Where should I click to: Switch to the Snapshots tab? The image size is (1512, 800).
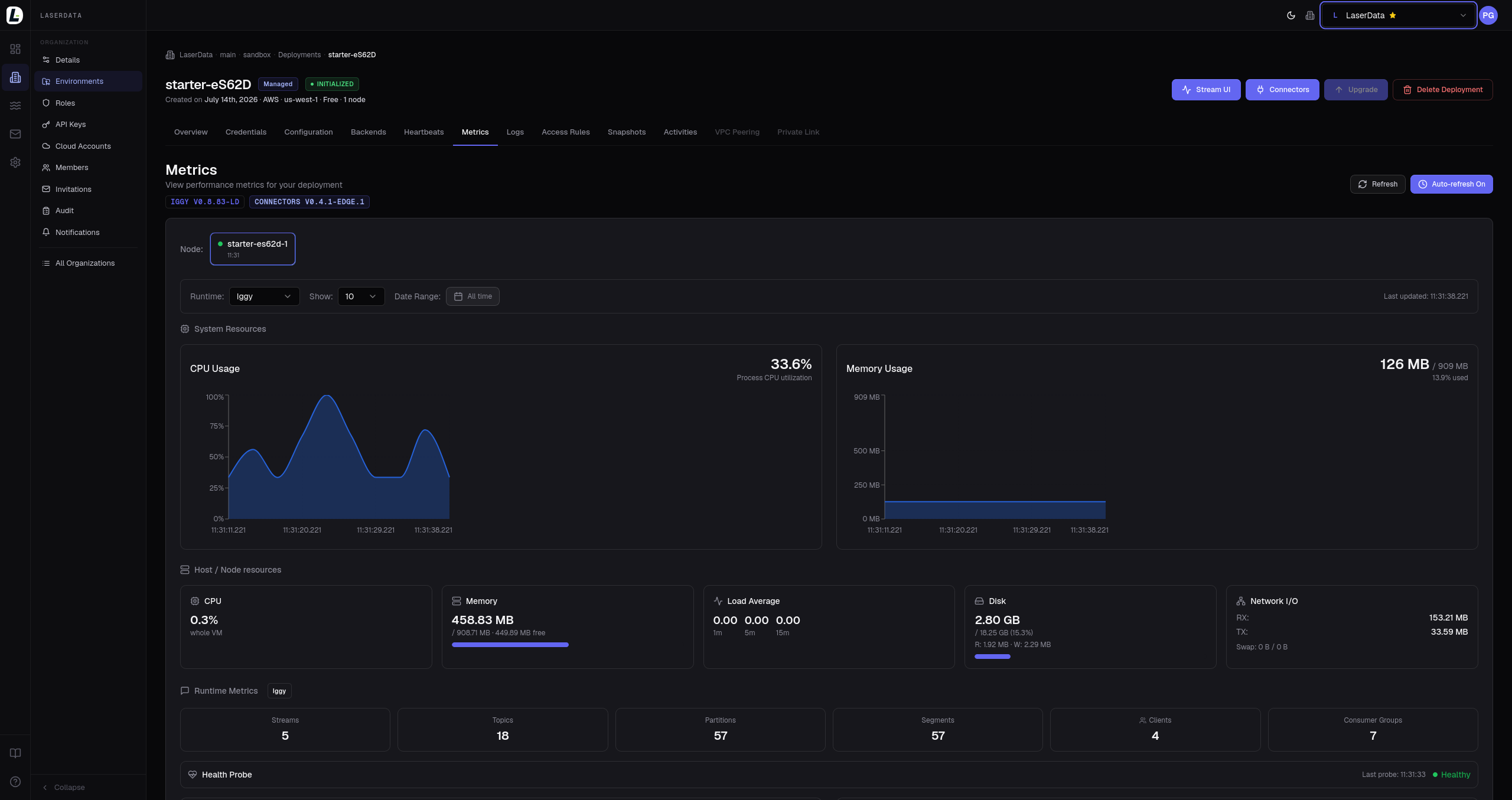tap(626, 132)
